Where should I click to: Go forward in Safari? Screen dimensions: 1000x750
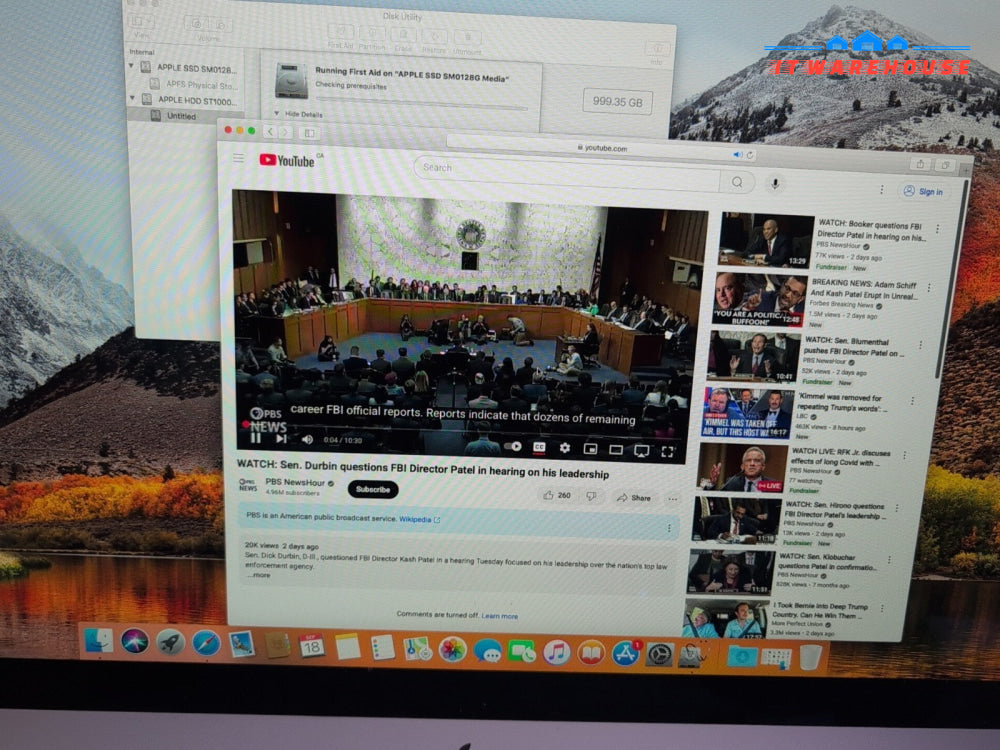285,132
